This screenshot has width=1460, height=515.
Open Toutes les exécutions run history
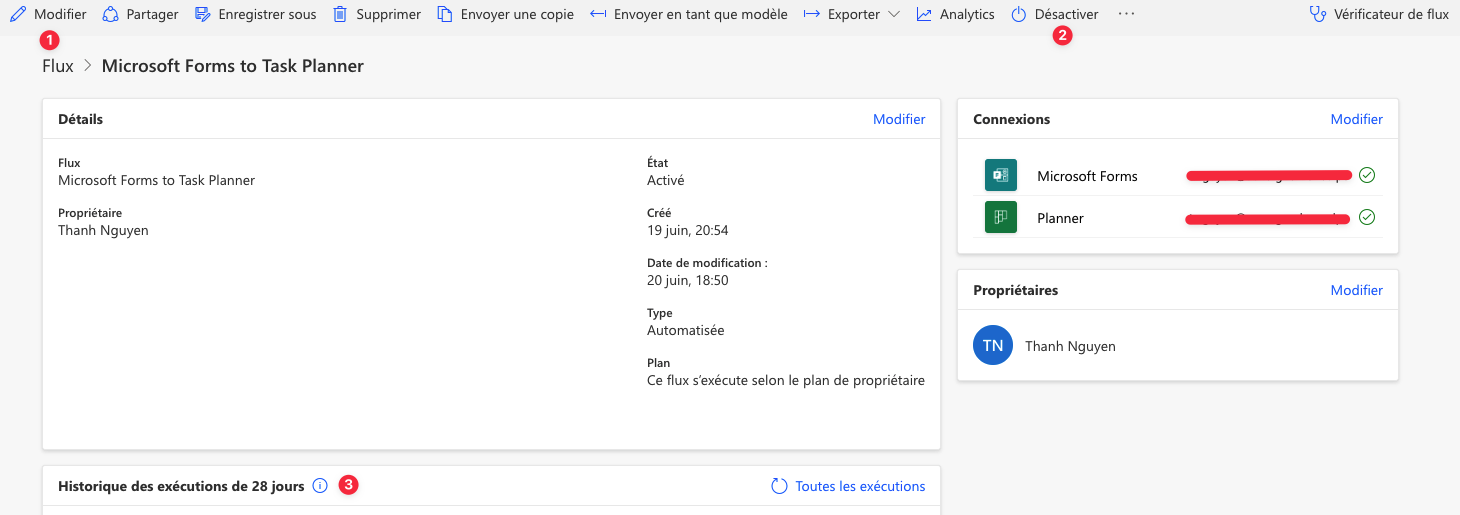(849, 486)
